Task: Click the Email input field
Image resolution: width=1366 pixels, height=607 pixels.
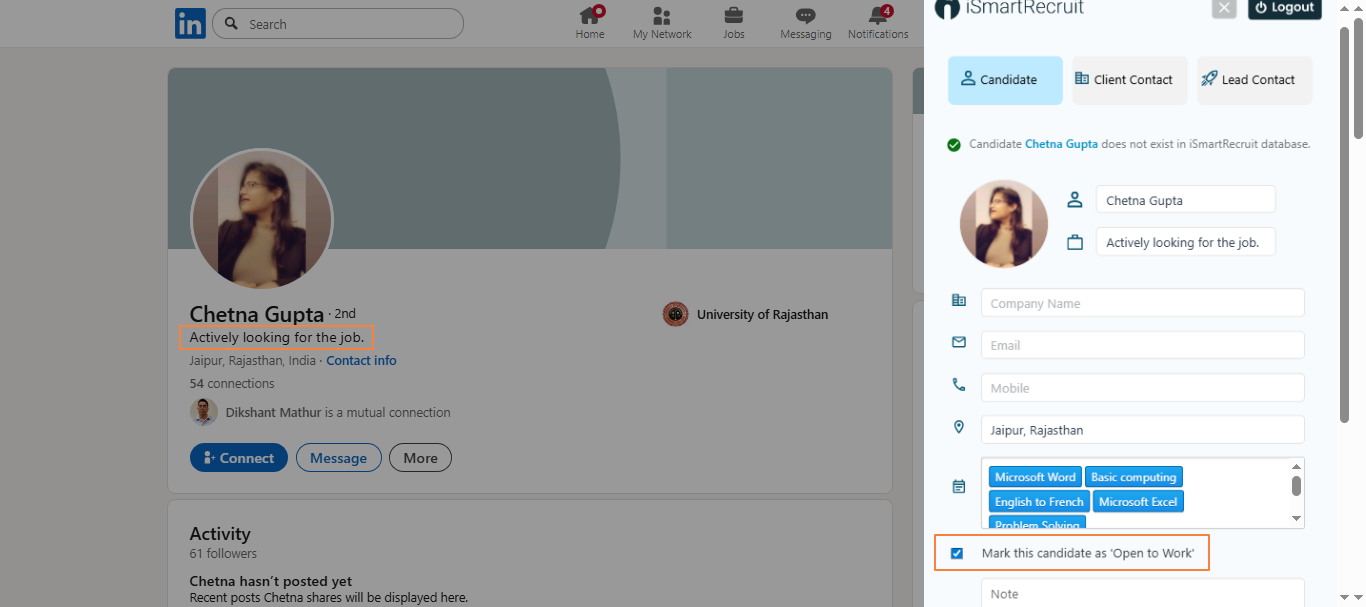Action: tap(1142, 345)
